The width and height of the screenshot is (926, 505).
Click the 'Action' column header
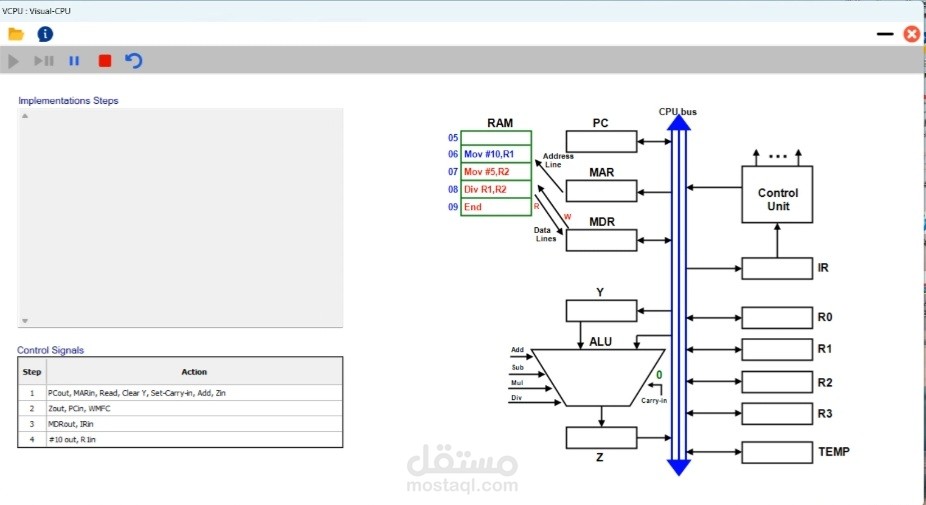[x=194, y=372]
